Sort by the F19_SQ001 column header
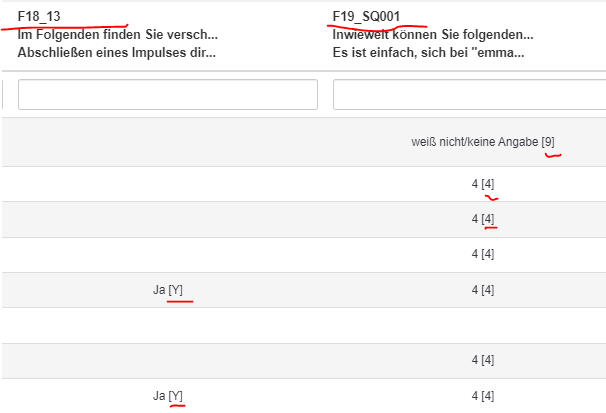This screenshot has height=413, width=606. [367, 17]
